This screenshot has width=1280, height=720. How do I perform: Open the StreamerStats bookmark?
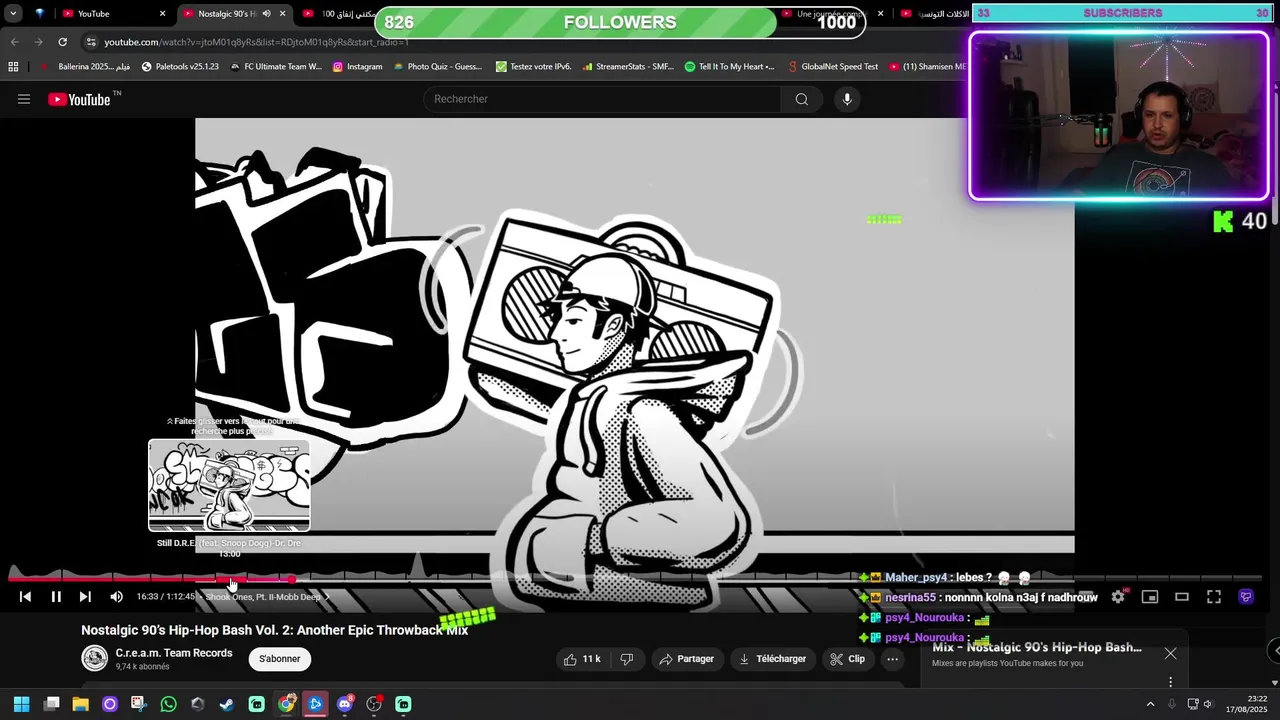[x=628, y=67]
